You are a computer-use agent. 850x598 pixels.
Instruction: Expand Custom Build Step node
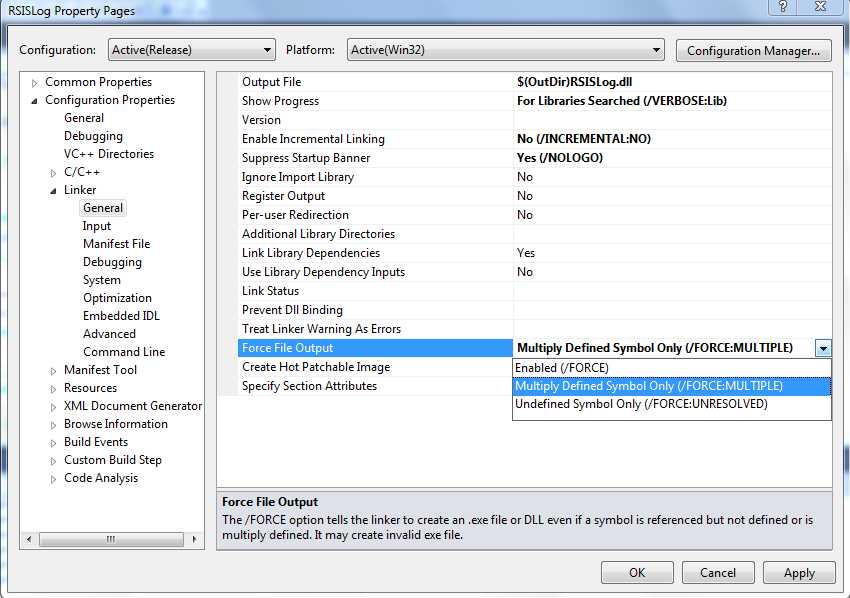tap(53, 461)
